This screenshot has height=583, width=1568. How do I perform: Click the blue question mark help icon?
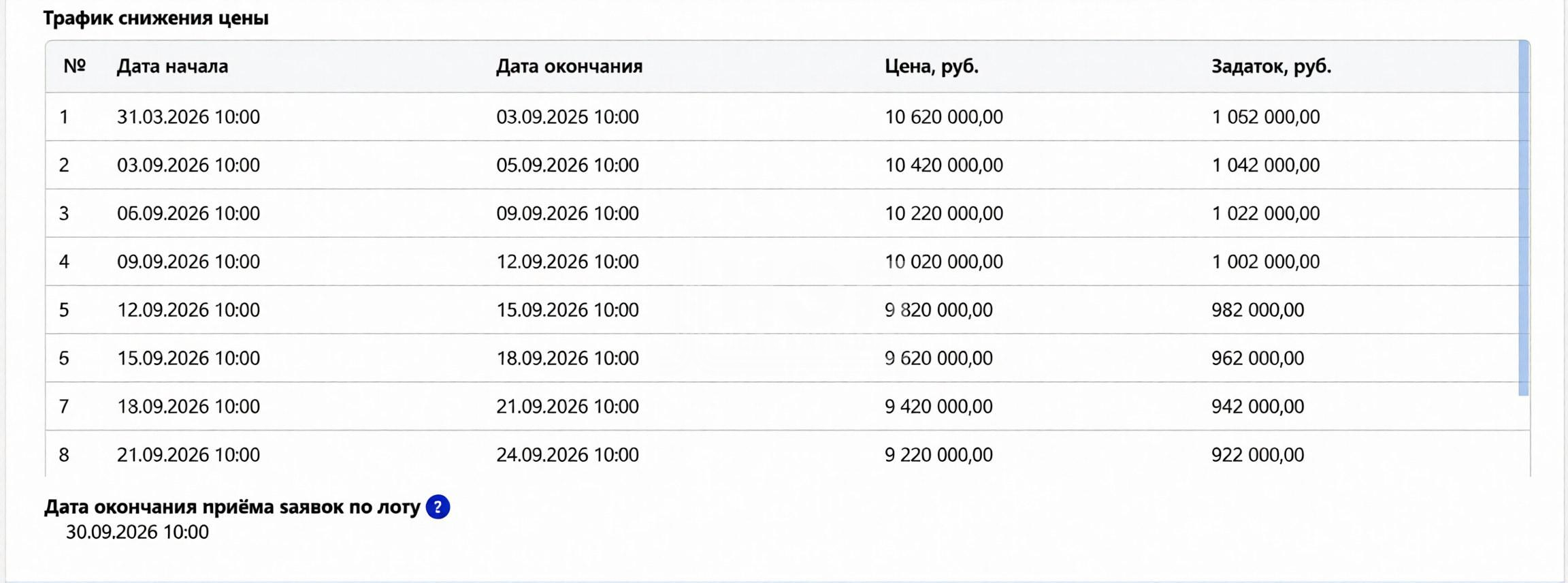pos(438,507)
